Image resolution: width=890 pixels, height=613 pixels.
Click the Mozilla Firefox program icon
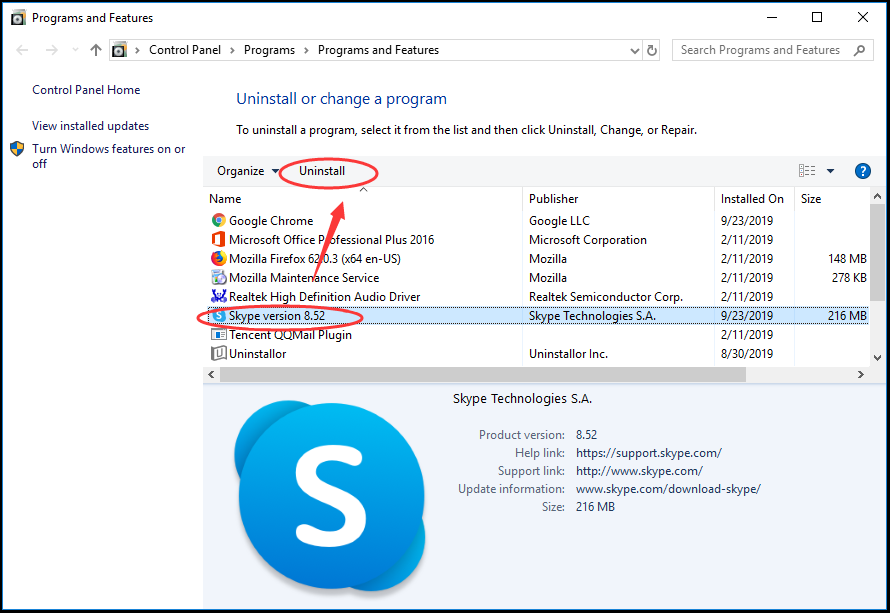[x=219, y=258]
